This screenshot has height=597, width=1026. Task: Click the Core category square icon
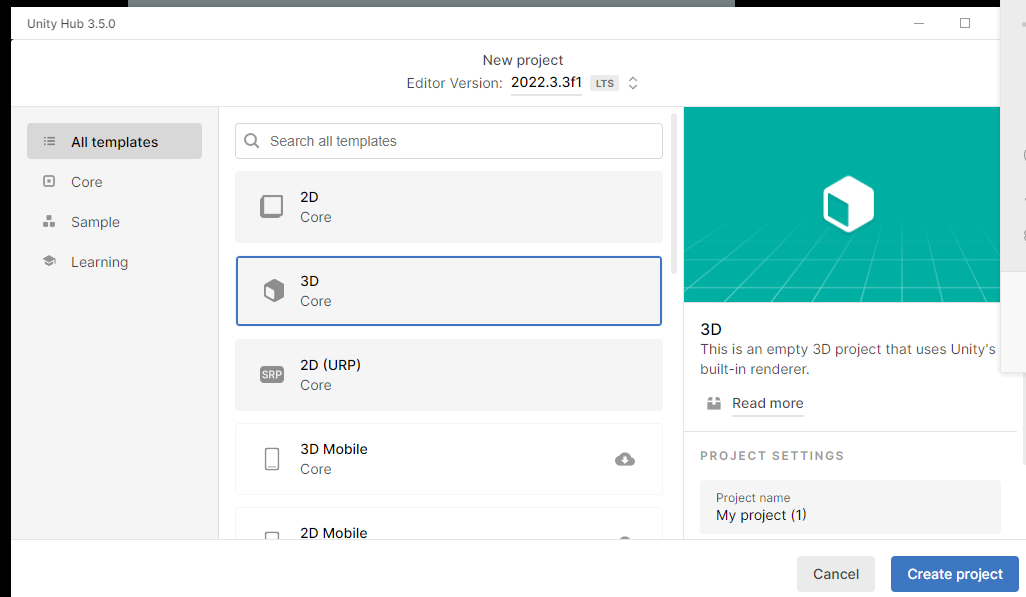pos(49,181)
